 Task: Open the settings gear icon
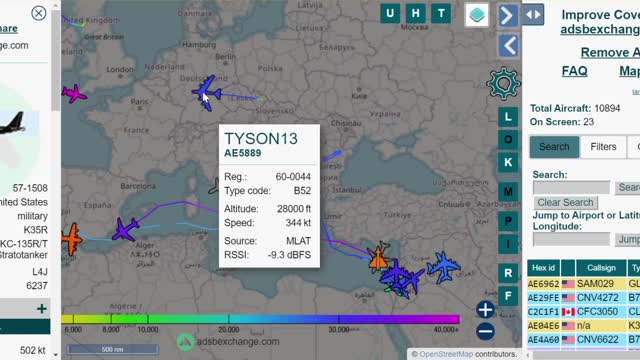(x=503, y=84)
